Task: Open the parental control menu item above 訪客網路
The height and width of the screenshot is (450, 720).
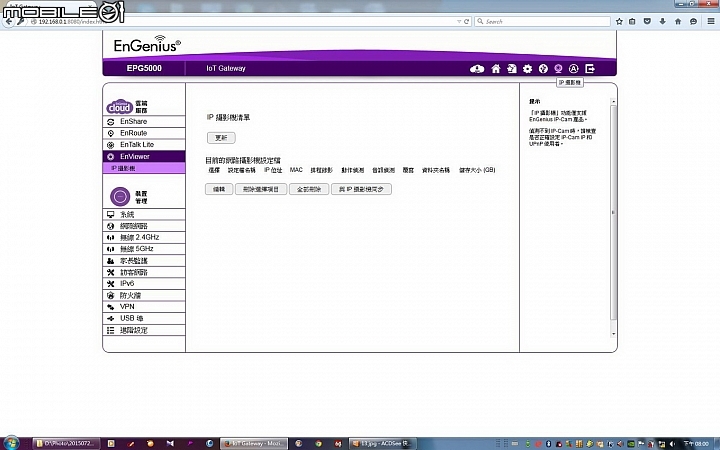Action: pos(144,261)
